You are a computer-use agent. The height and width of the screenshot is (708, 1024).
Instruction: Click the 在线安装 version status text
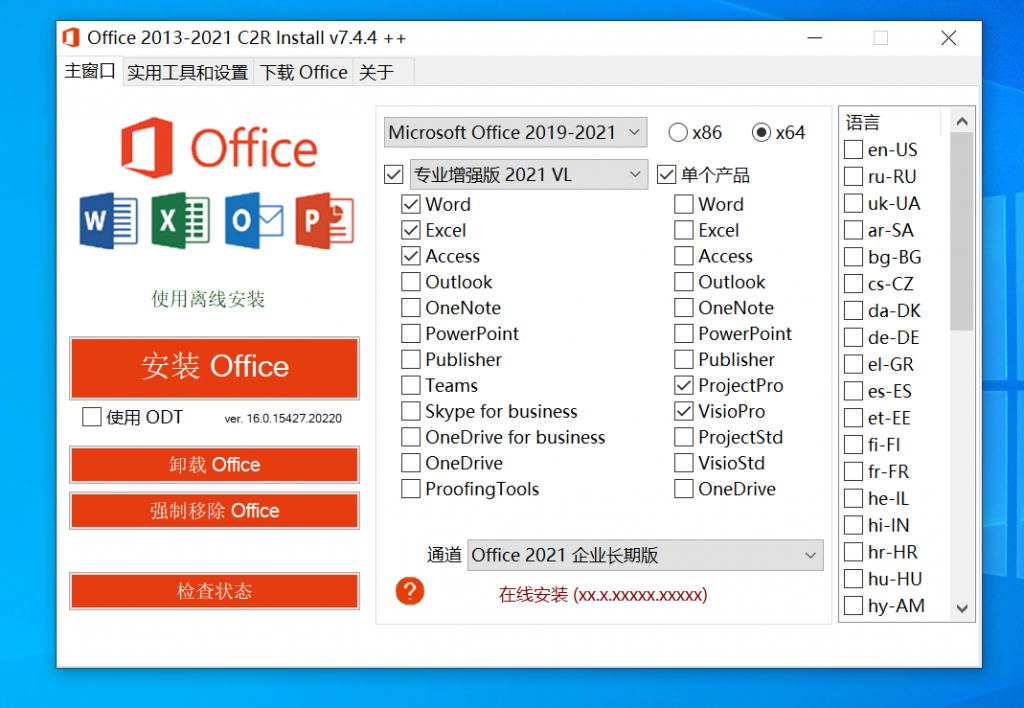click(x=603, y=595)
